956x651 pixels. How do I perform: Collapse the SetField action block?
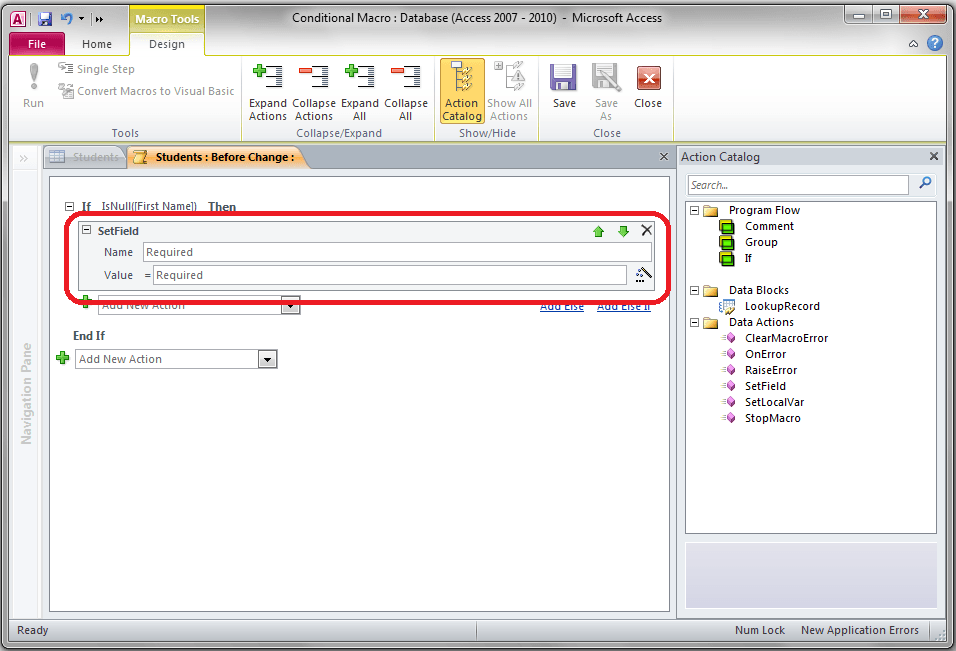(86, 230)
